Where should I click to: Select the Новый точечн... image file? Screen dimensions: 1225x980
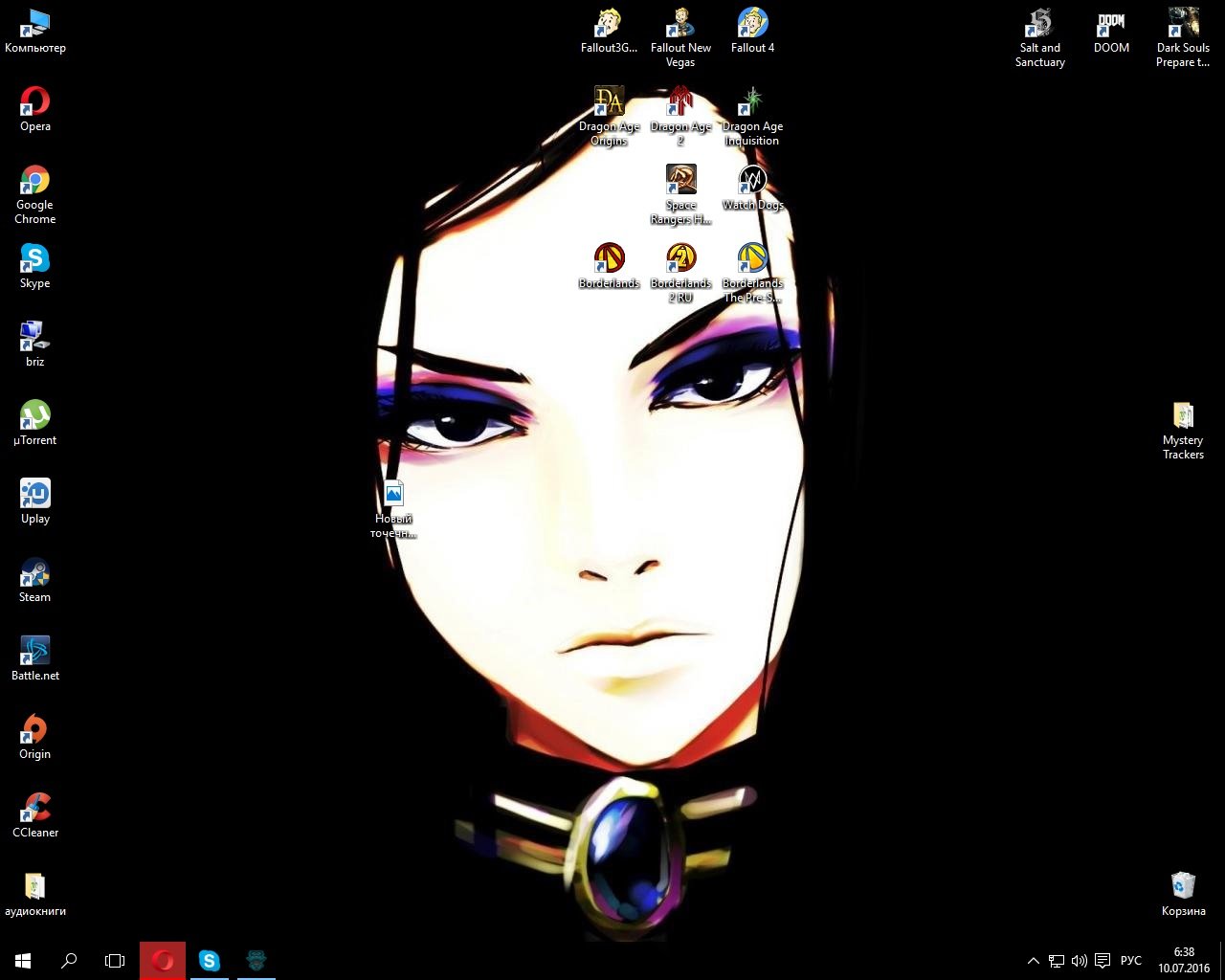393,509
